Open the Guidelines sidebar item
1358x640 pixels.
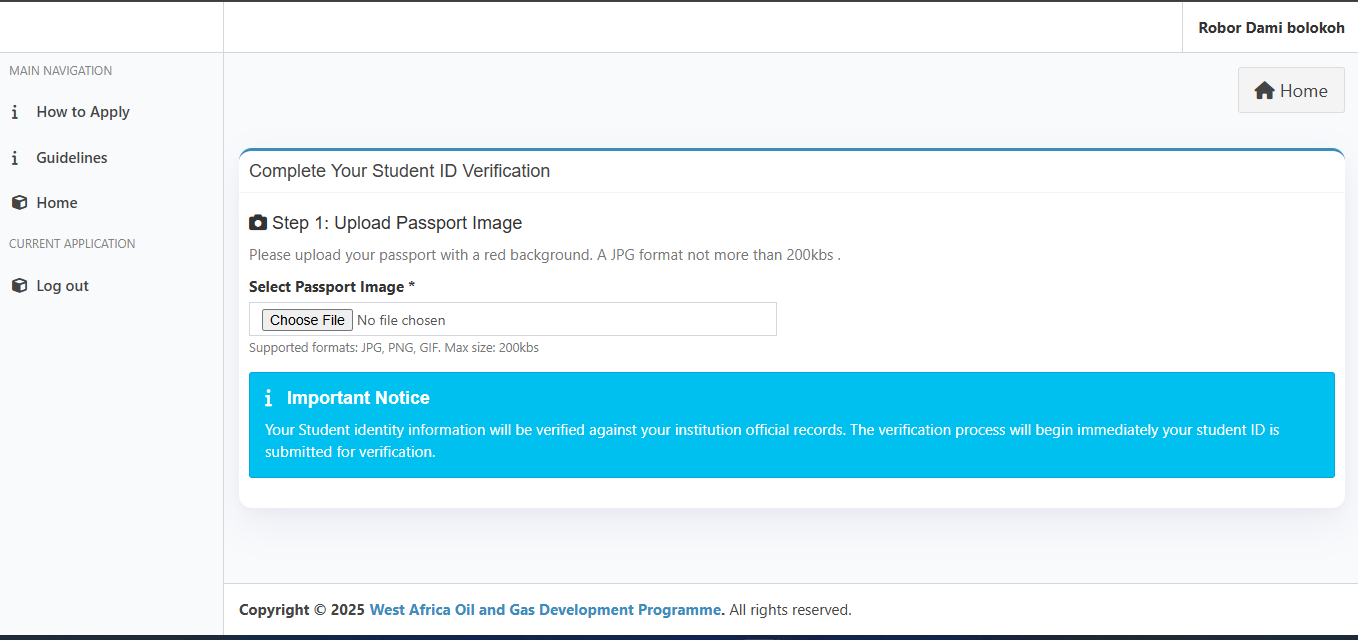[x=72, y=158]
